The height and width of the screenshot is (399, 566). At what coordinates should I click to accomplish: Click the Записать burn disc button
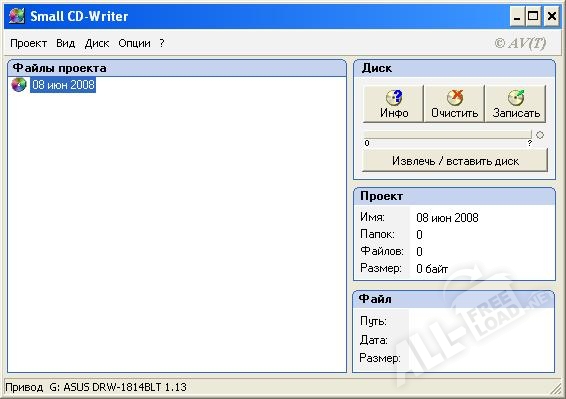pyautogui.click(x=516, y=104)
